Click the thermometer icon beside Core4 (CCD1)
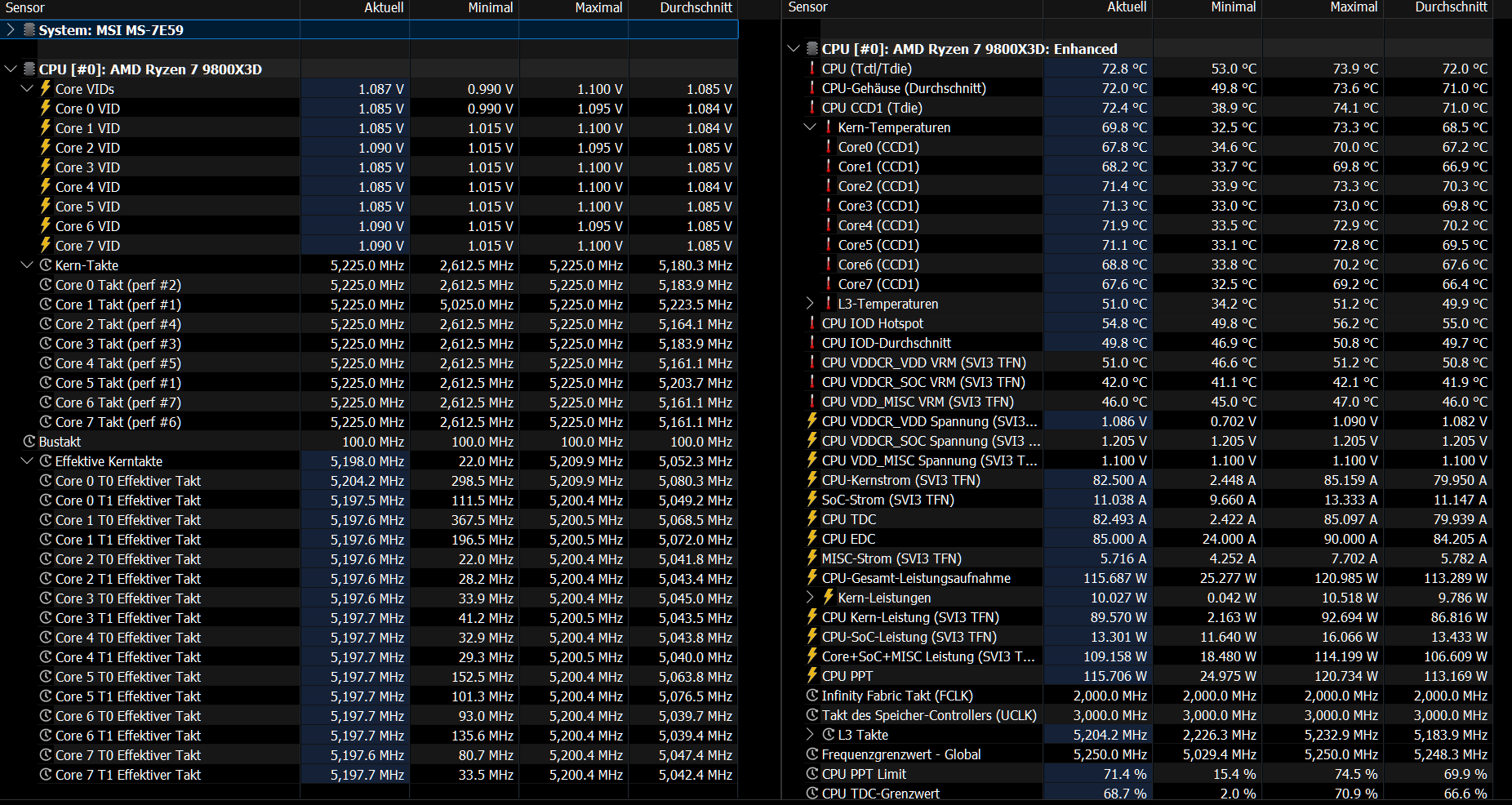Screen dimensions: 1512x805 [829, 225]
